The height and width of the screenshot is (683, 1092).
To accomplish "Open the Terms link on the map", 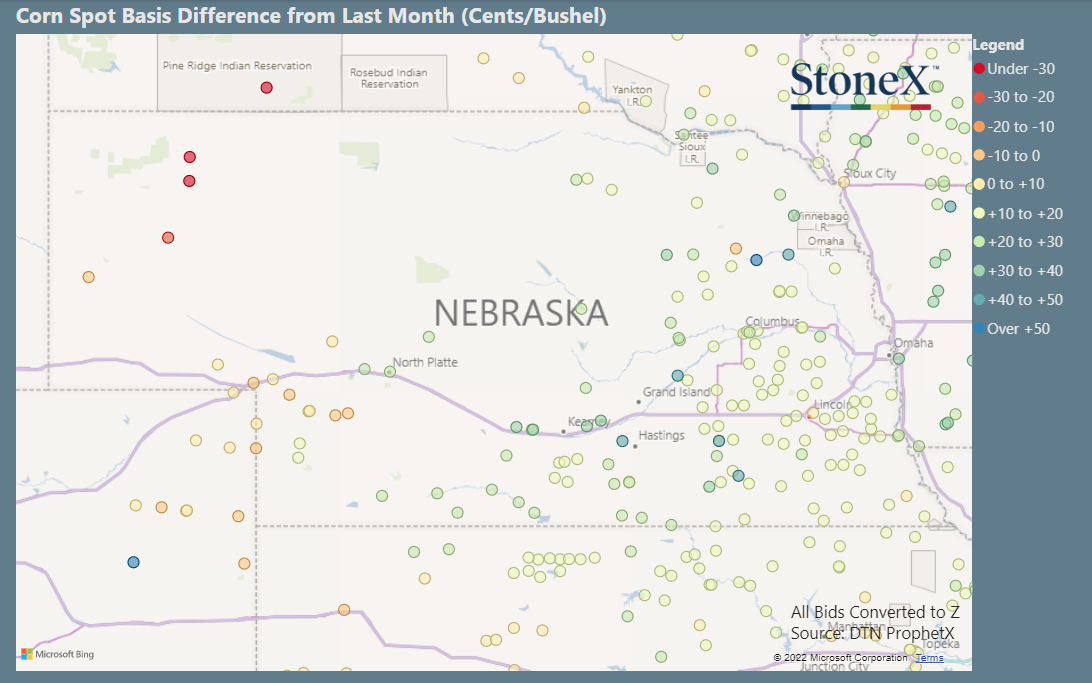I will [x=929, y=658].
